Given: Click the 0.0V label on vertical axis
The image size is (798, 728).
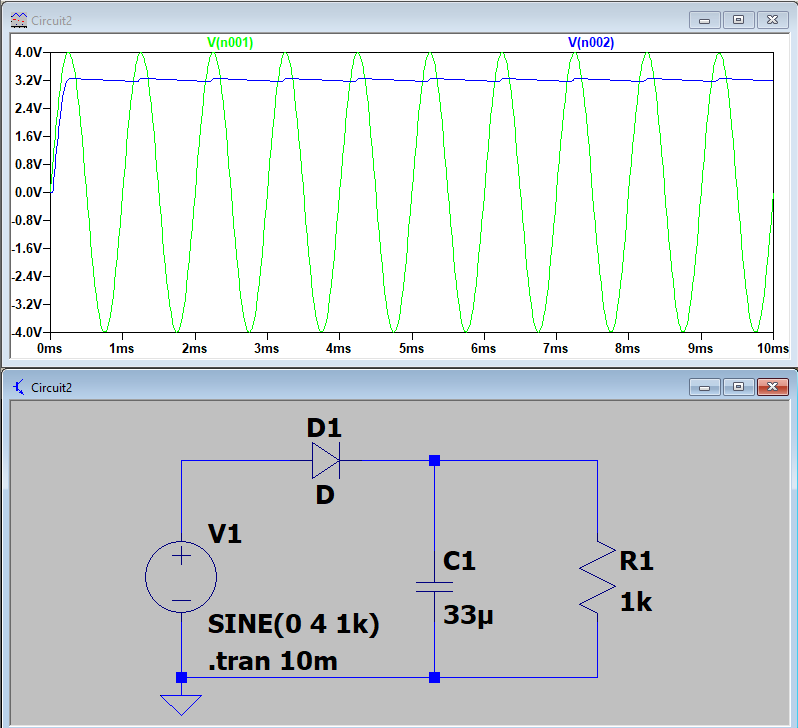Looking at the screenshot, I should [x=28, y=192].
